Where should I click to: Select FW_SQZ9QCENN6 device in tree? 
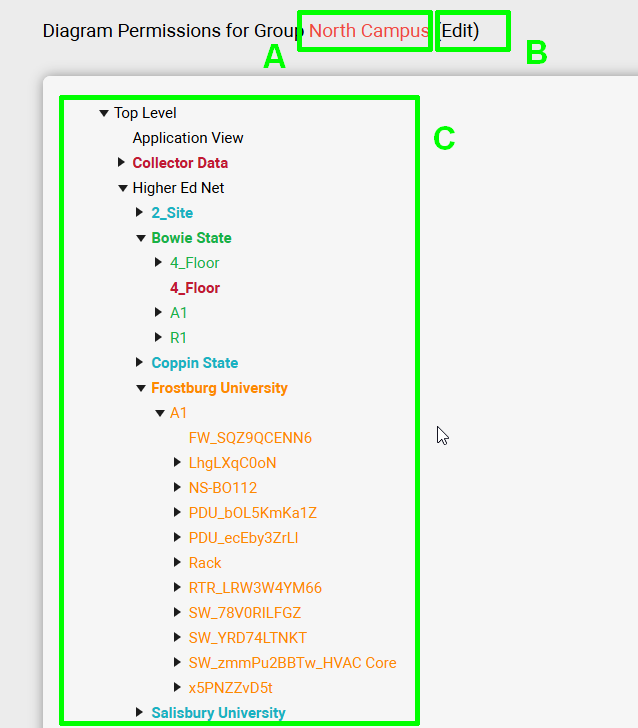[250, 438]
